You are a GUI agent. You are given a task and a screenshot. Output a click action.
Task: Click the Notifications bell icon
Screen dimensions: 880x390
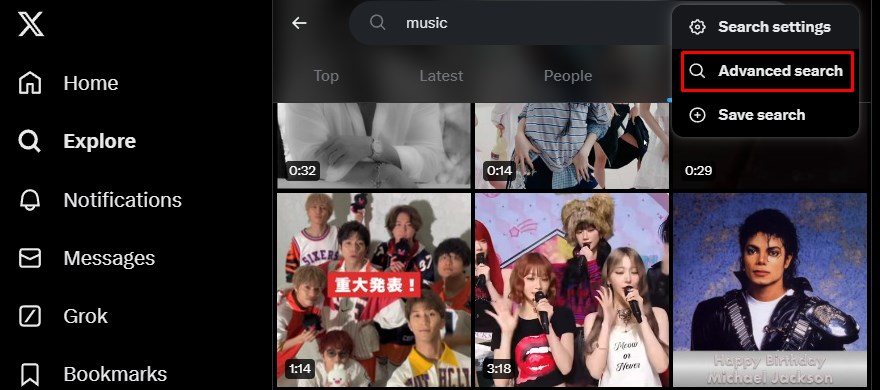click(30, 200)
